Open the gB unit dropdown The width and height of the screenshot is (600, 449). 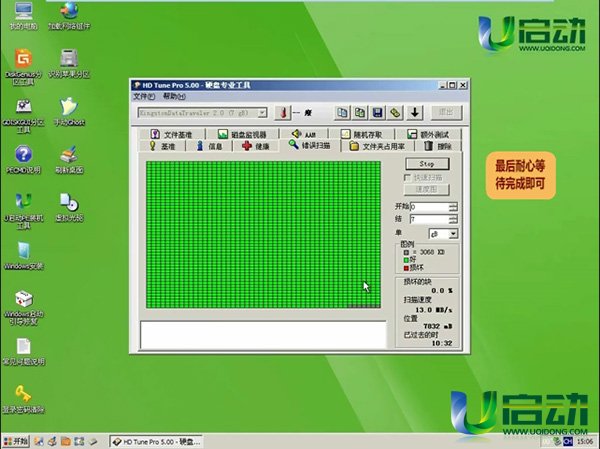point(453,233)
